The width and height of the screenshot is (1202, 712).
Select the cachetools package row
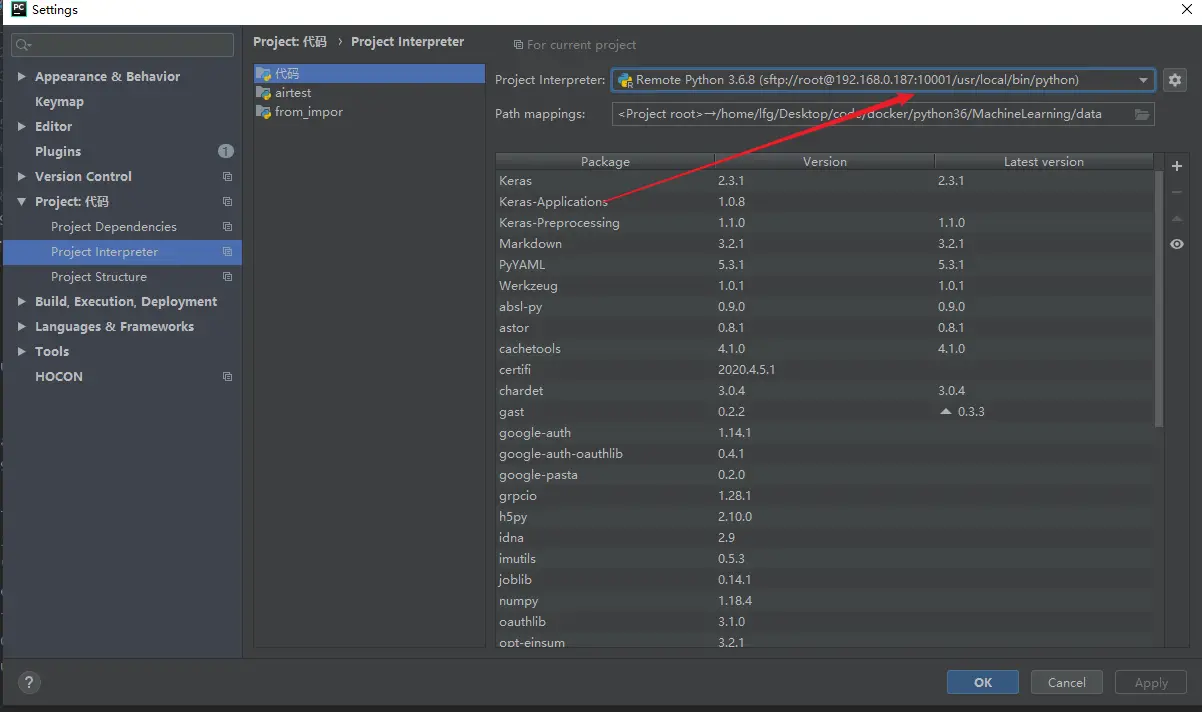coord(825,349)
